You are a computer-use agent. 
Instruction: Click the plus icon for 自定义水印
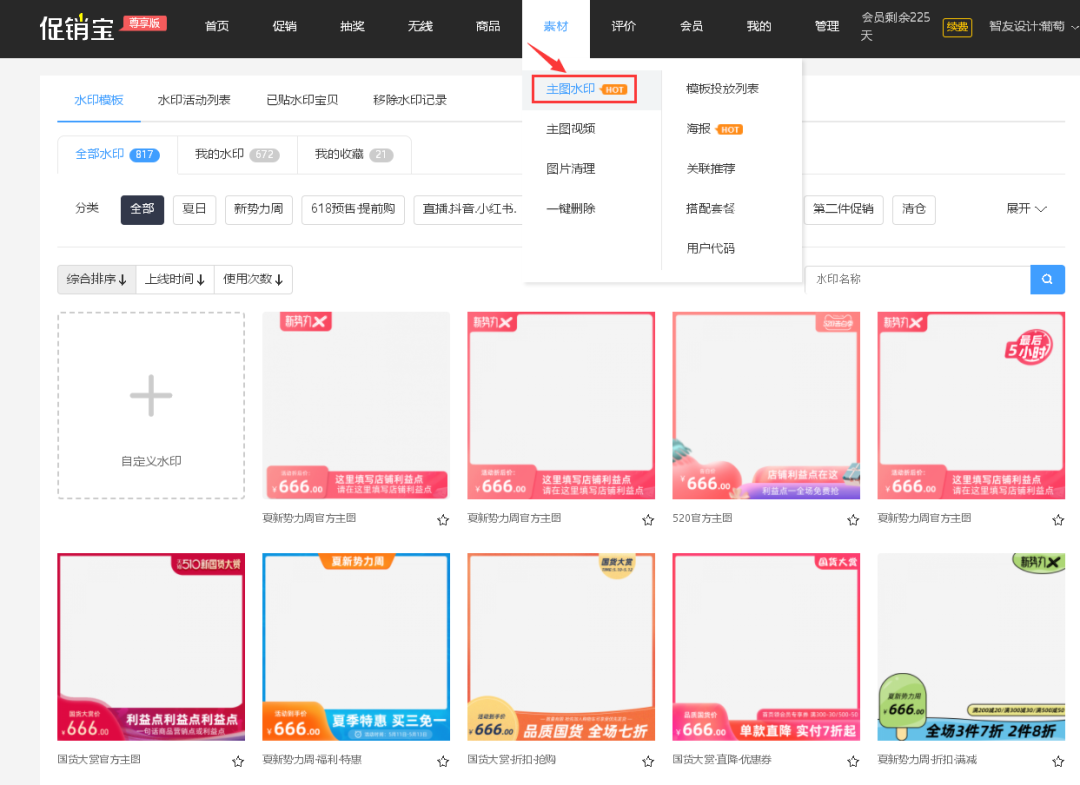(x=151, y=396)
